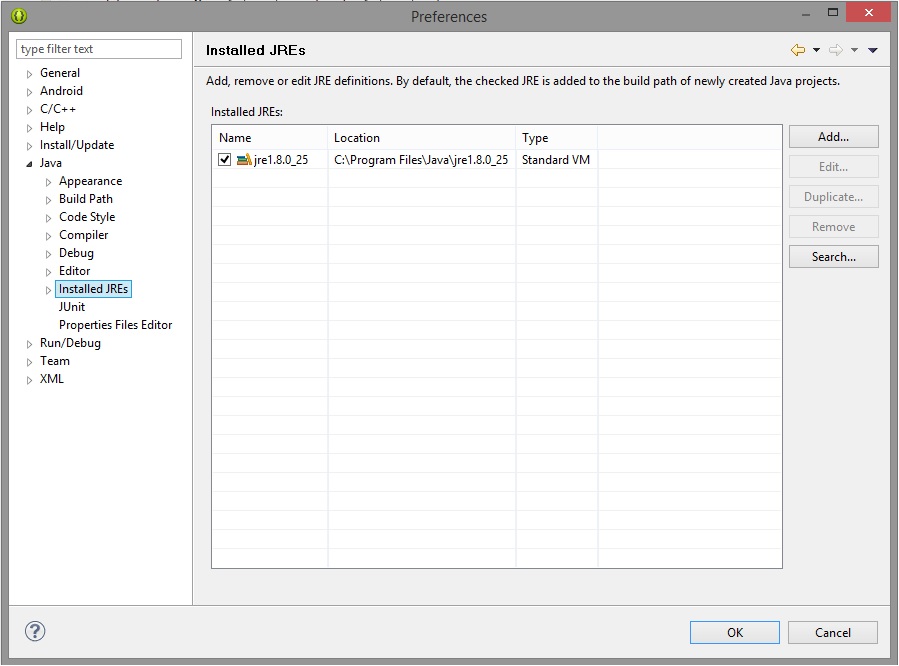899x666 pixels.
Task: Expand the Run/Debug tree node
Action: pyautogui.click(x=29, y=344)
